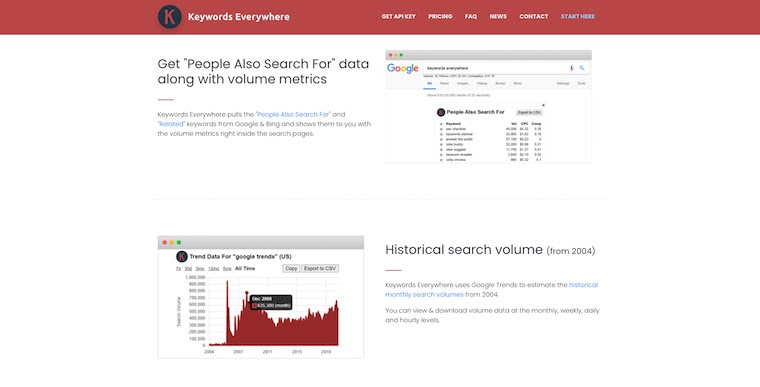
Task: Go to the PRICING page
Action: [x=440, y=16]
